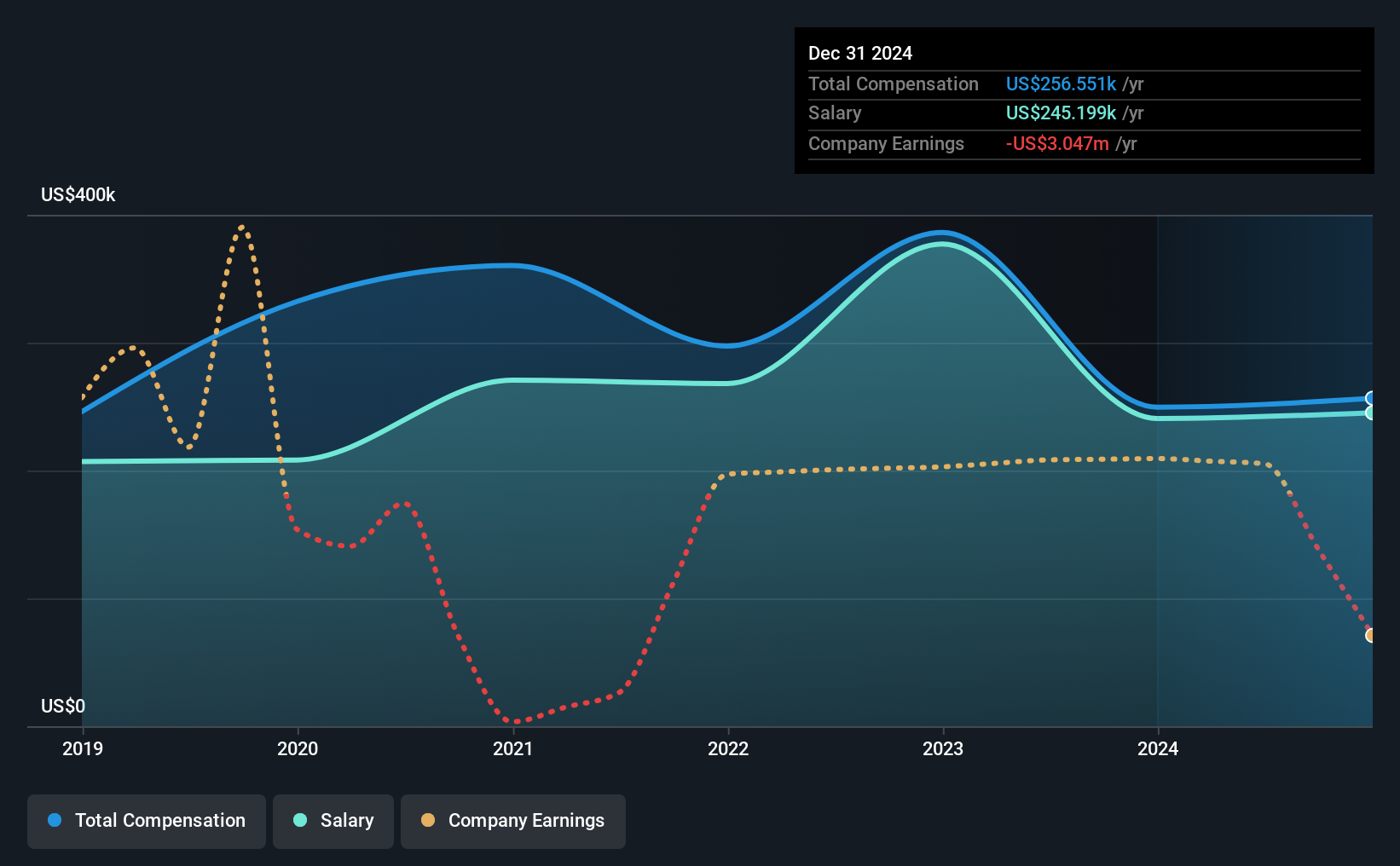Screen dimensions: 1400x866
Task: Click the 2022 x-axis label
Action: pyautogui.click(x=728, y=748)
